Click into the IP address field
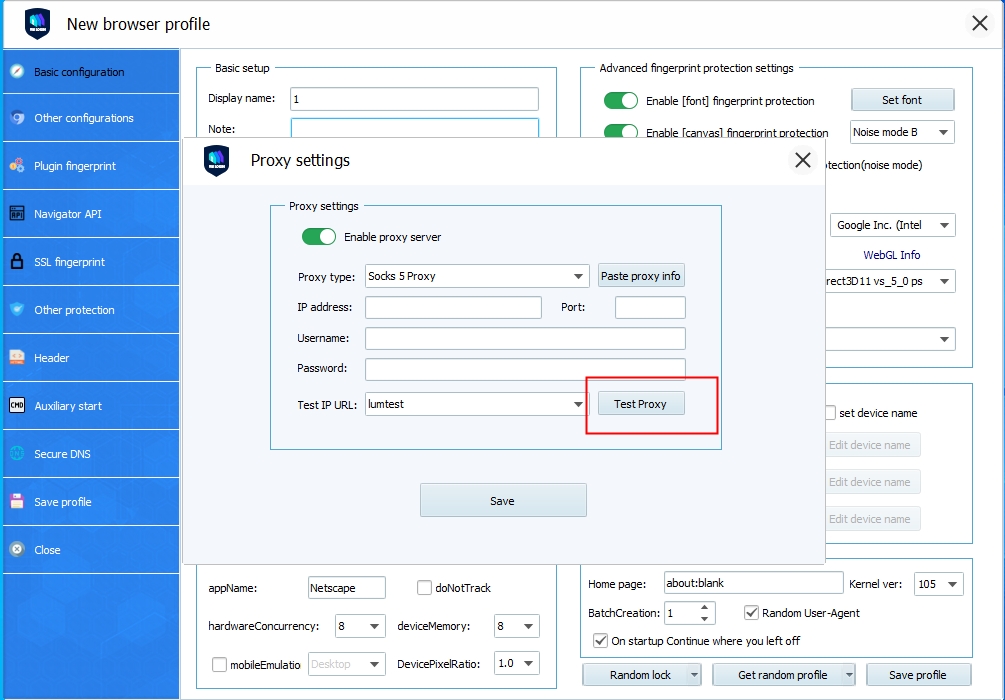Screen dimensions: 1005x700 coord(453,307)
